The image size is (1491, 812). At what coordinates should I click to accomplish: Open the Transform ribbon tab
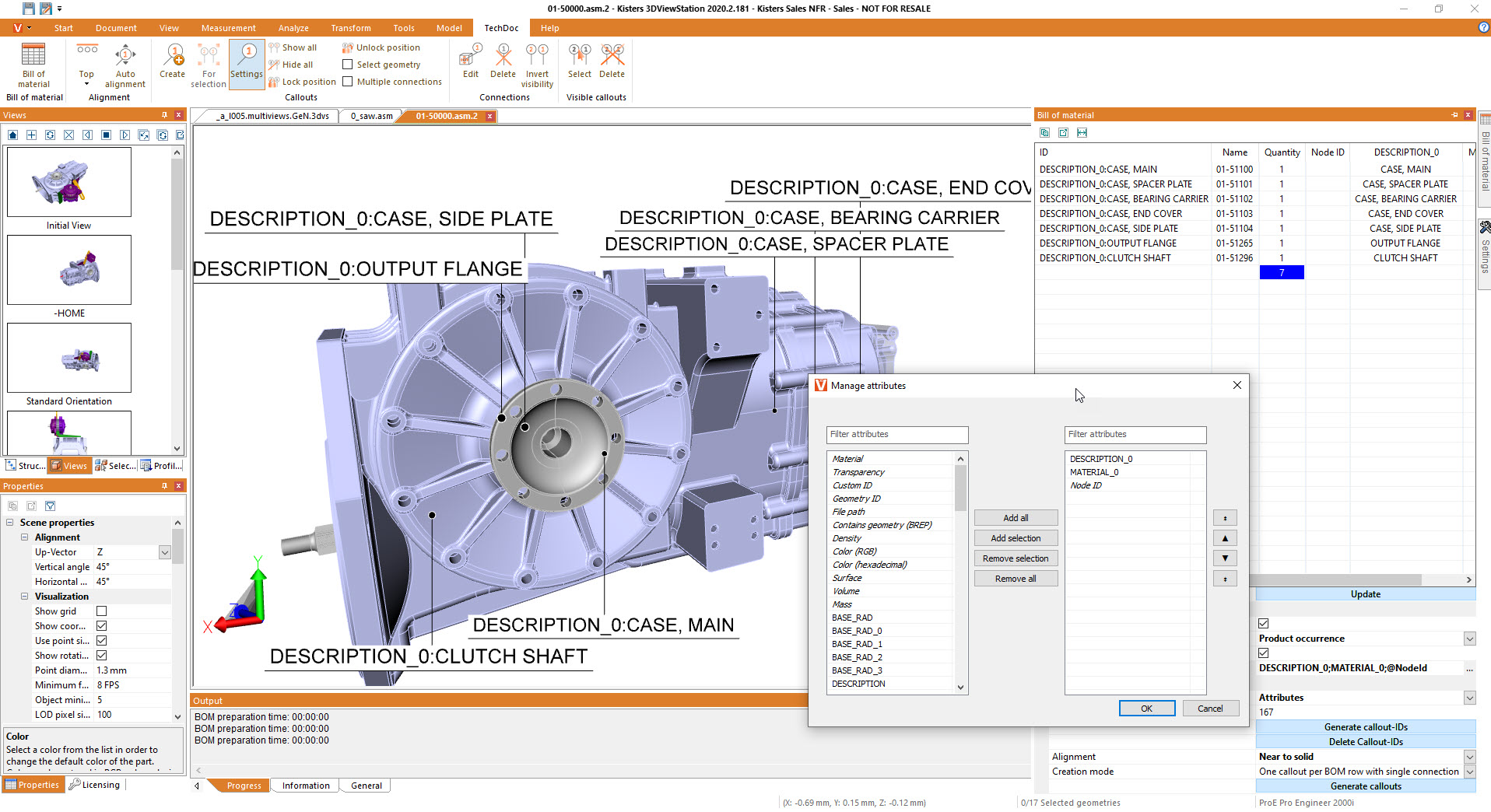coord(351,28)
